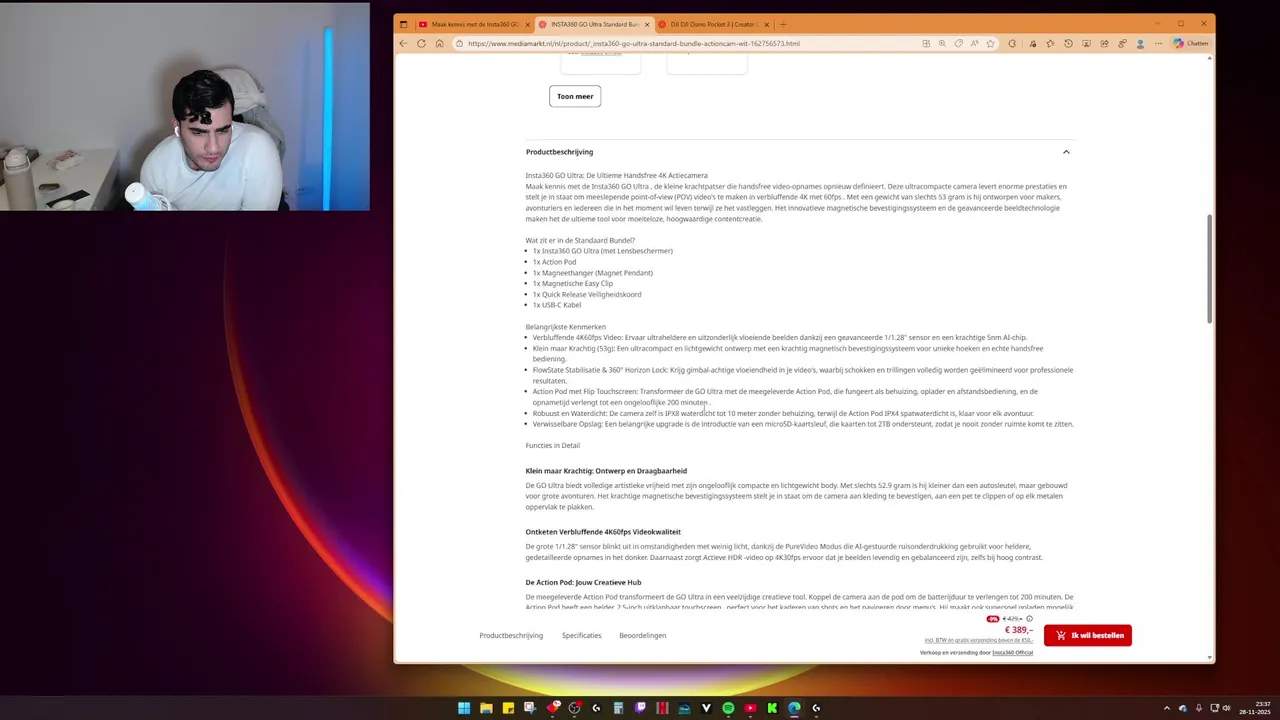Viewport: 1280px width, 720px height.
Task: Open the browser home page
Action: click(439, 43)
